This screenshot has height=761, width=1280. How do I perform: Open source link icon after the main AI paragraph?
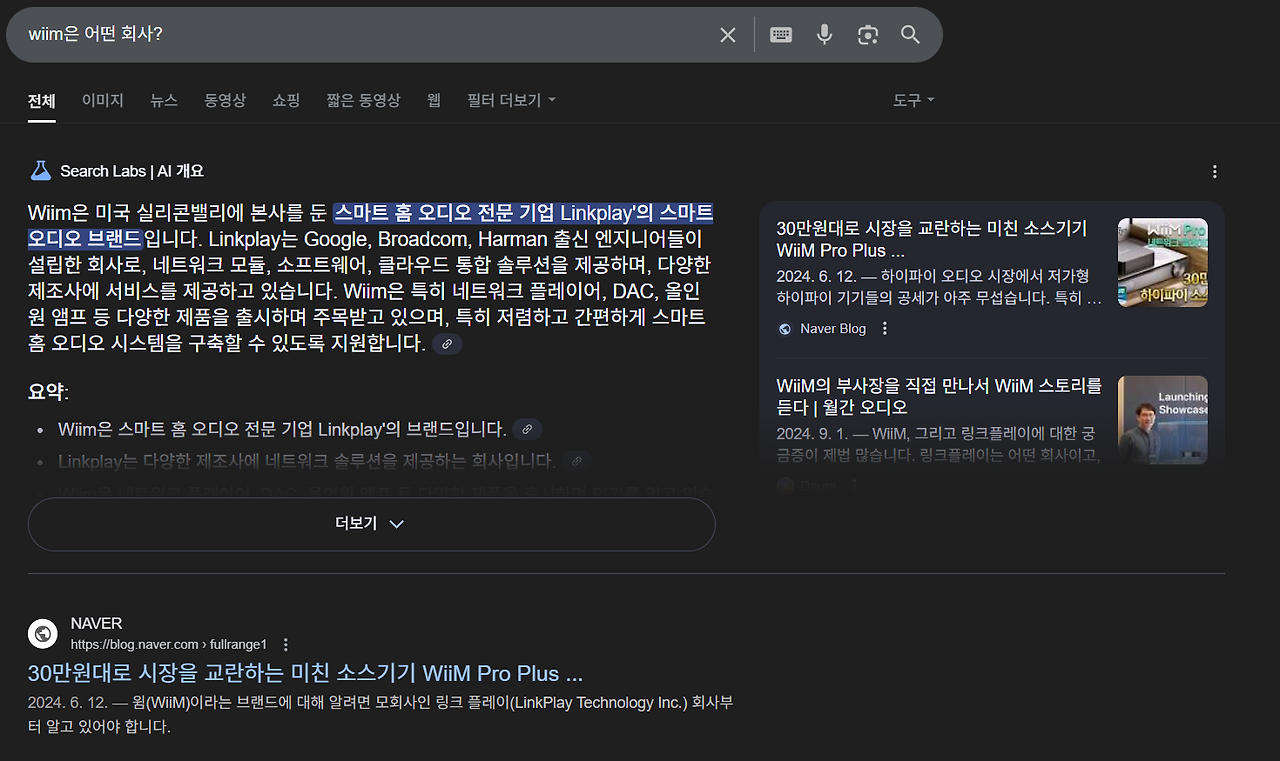coord(447,344)
